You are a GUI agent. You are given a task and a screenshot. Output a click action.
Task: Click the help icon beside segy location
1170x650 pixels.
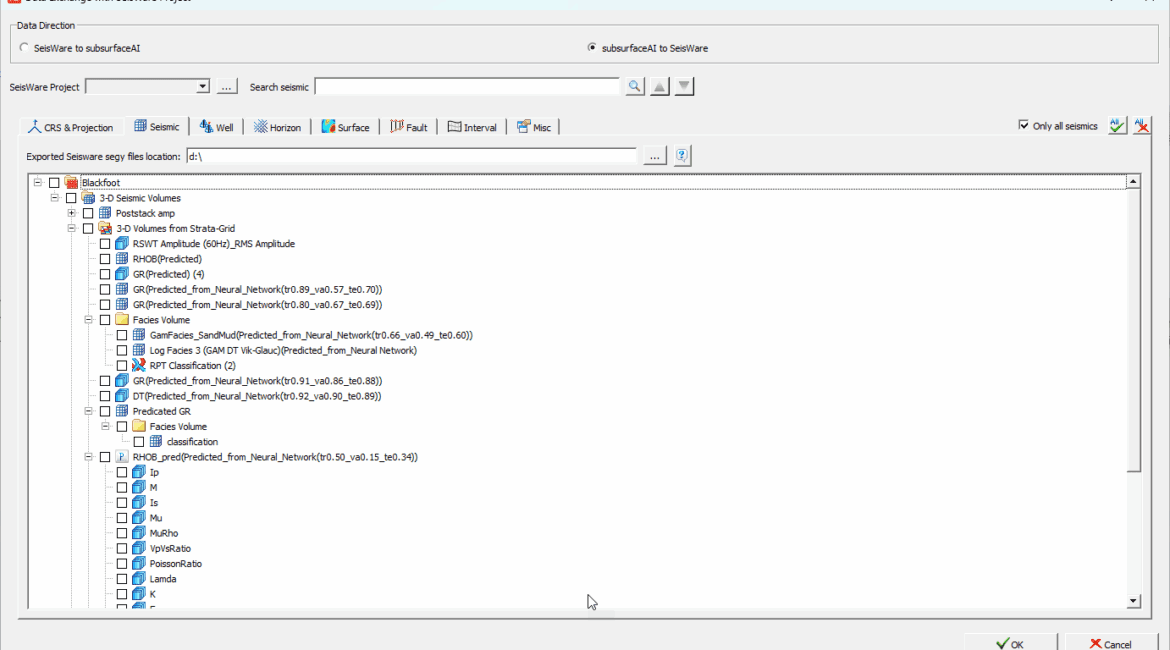(x=682, y=155)
